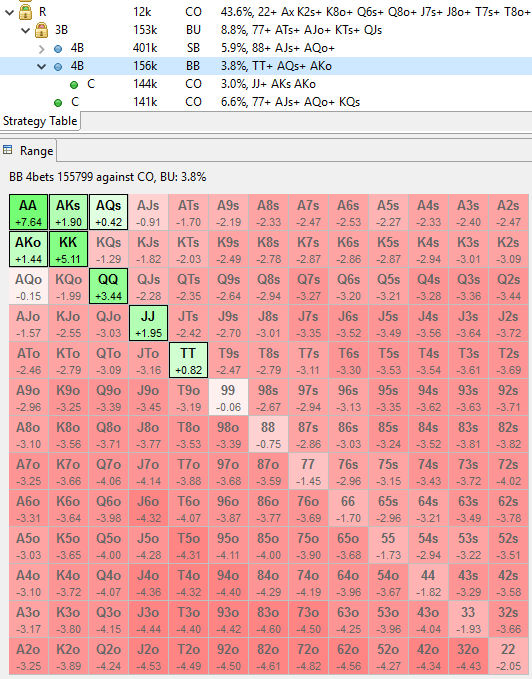Collapse the R 12k CO tree row

[9, 12]
